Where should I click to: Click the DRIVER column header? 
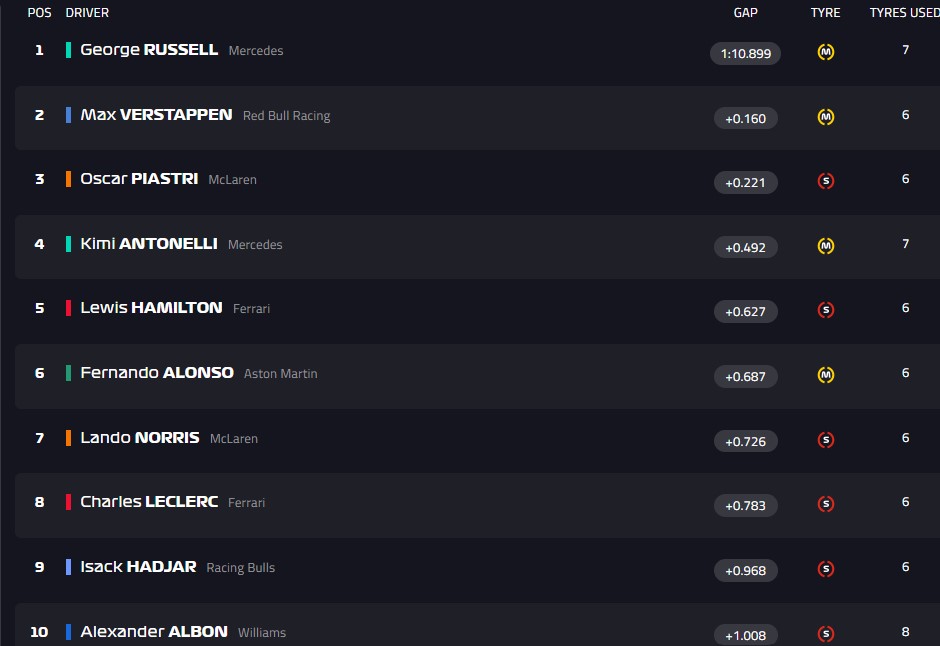(x=87, y=13)
